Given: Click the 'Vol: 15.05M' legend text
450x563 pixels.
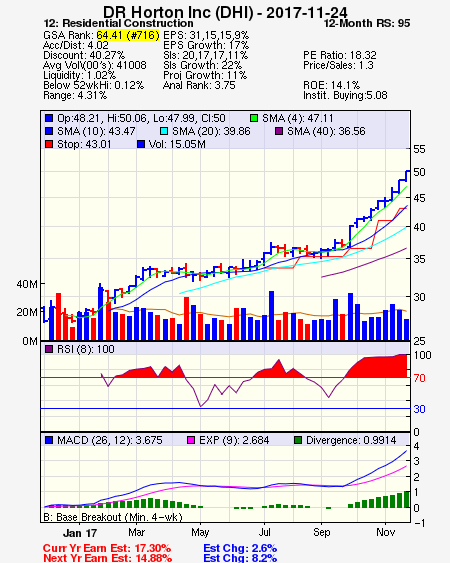Looking at the screenshot, I should [177, 144].
